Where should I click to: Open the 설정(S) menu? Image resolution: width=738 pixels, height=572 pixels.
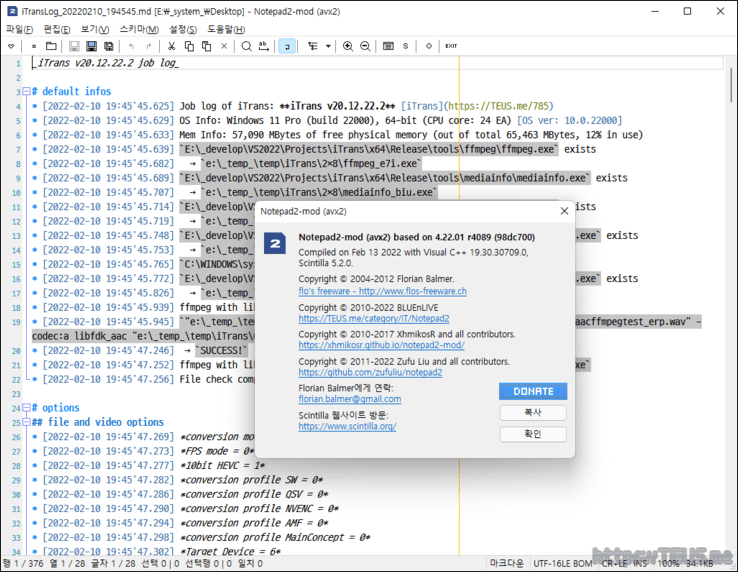tap(183, 29)
